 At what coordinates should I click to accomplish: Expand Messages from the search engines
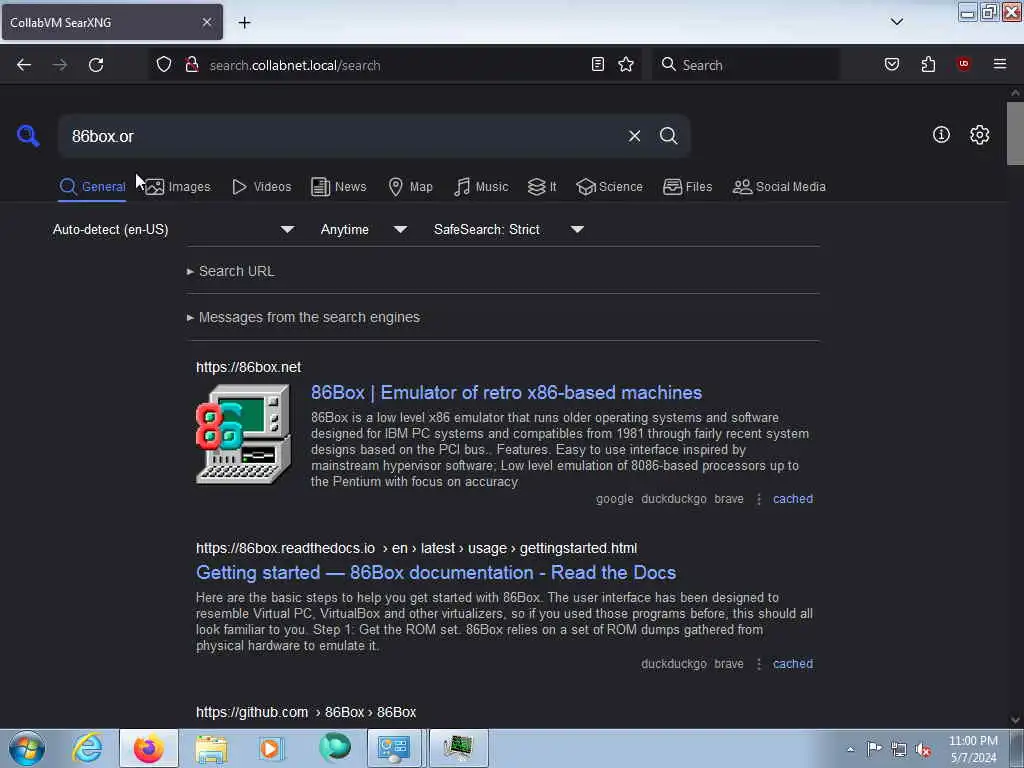pyautogui.click(x=304, y=317)
